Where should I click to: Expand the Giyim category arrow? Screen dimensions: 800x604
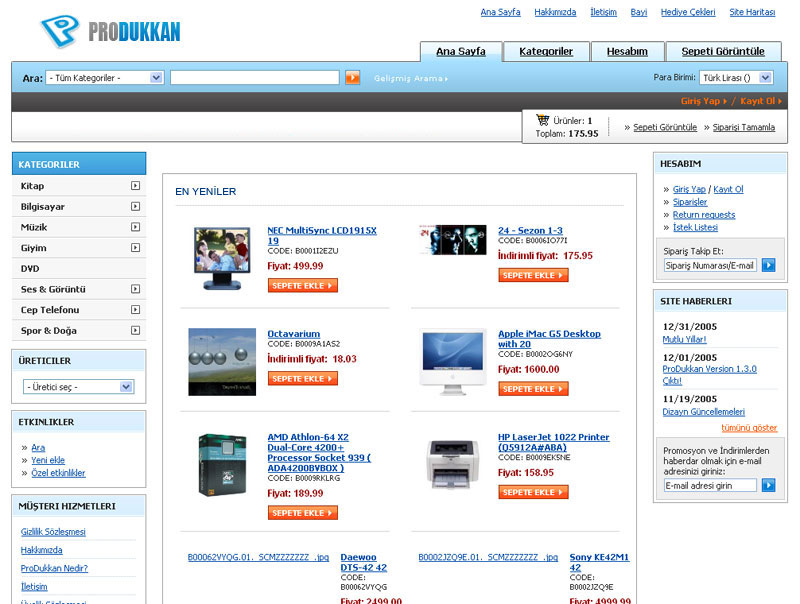pyautogui.click(x=135, y=248)
